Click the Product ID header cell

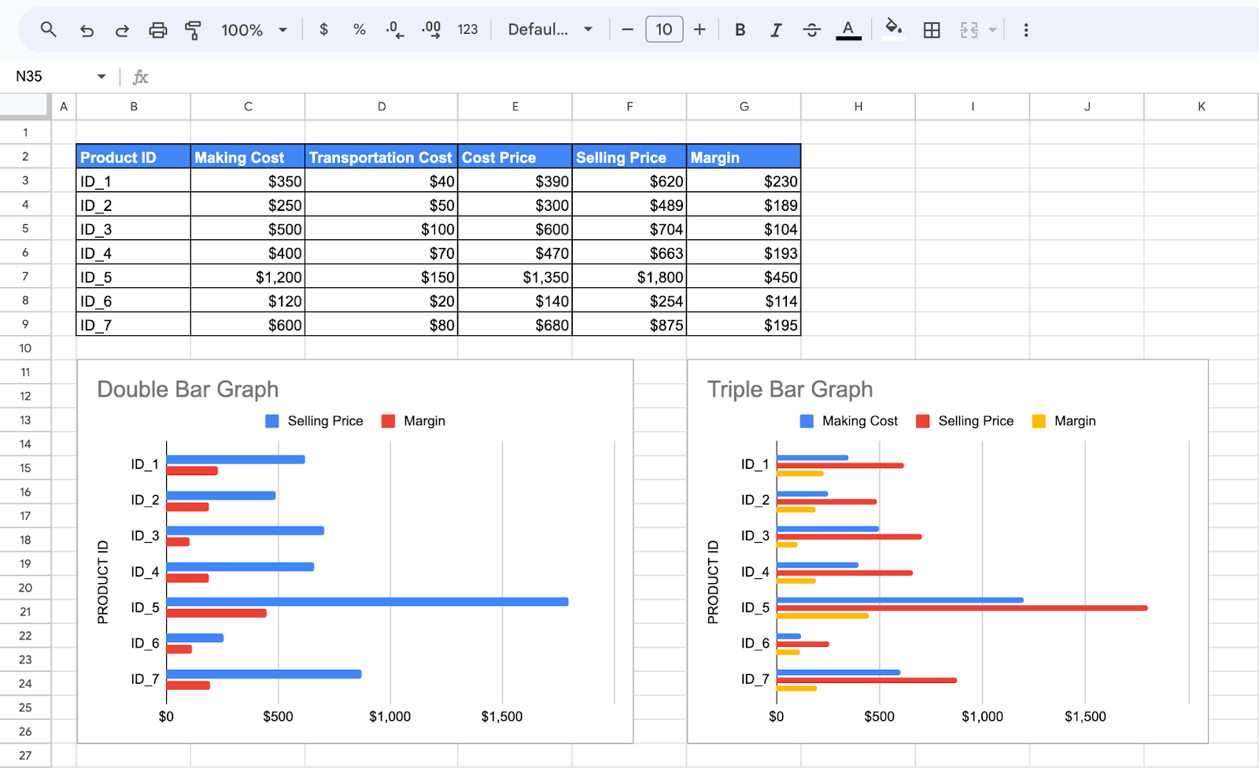tap(133, 157)
